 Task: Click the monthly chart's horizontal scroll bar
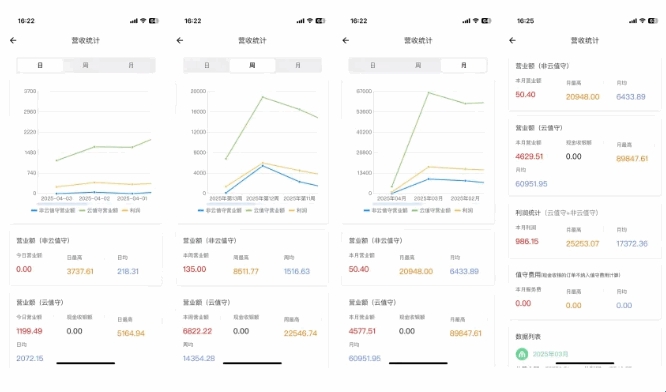(397, 205)
